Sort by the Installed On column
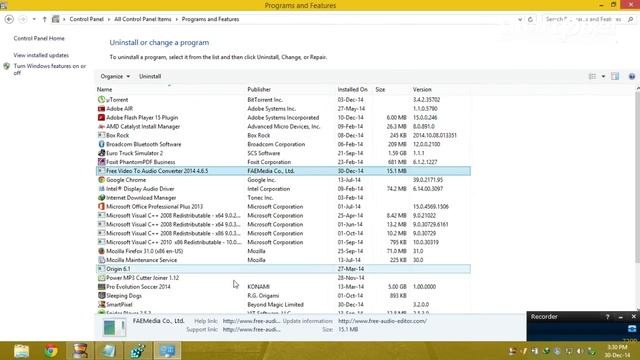 [x=353, y=89]
